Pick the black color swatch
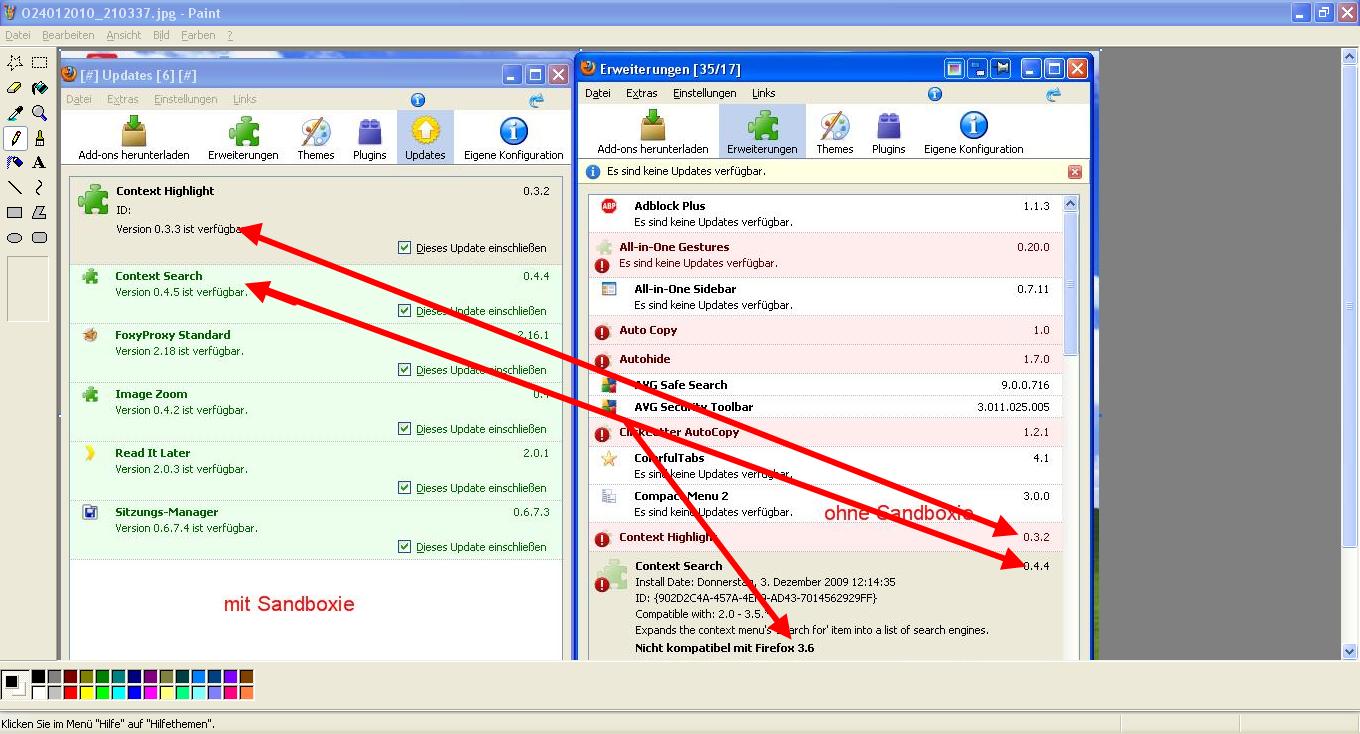 click(x=39, y=677)
